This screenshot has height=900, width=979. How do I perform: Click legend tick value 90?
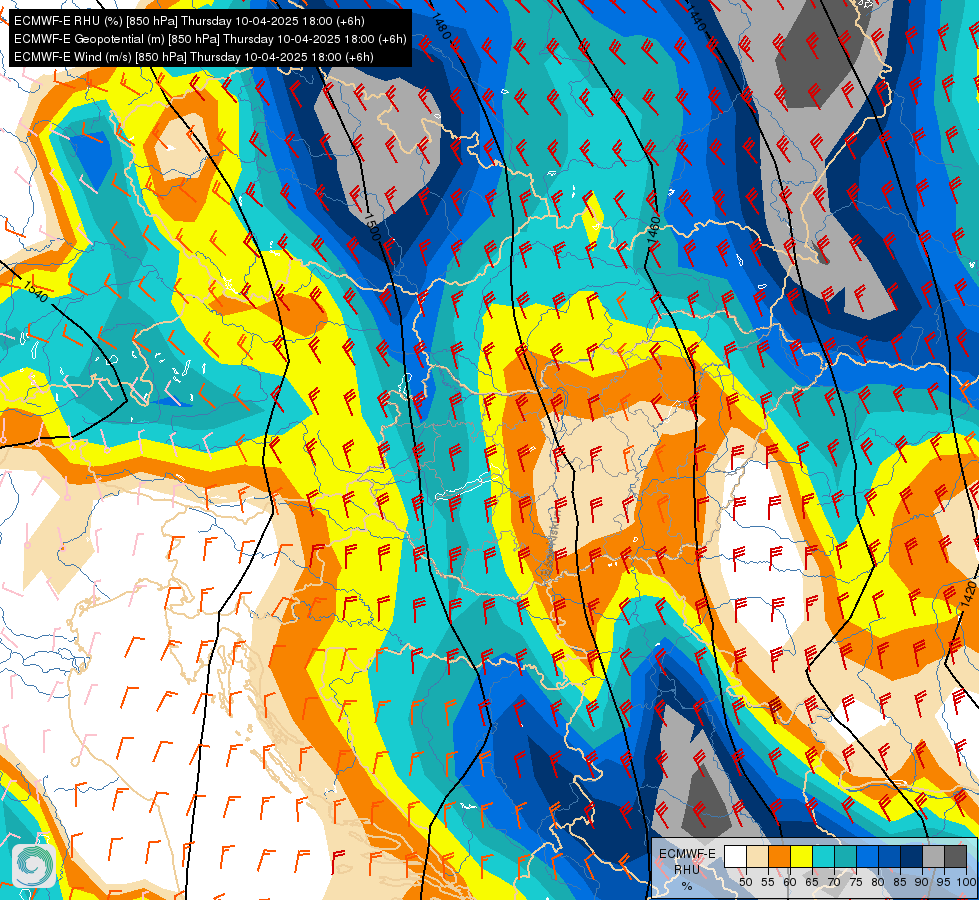922,882
